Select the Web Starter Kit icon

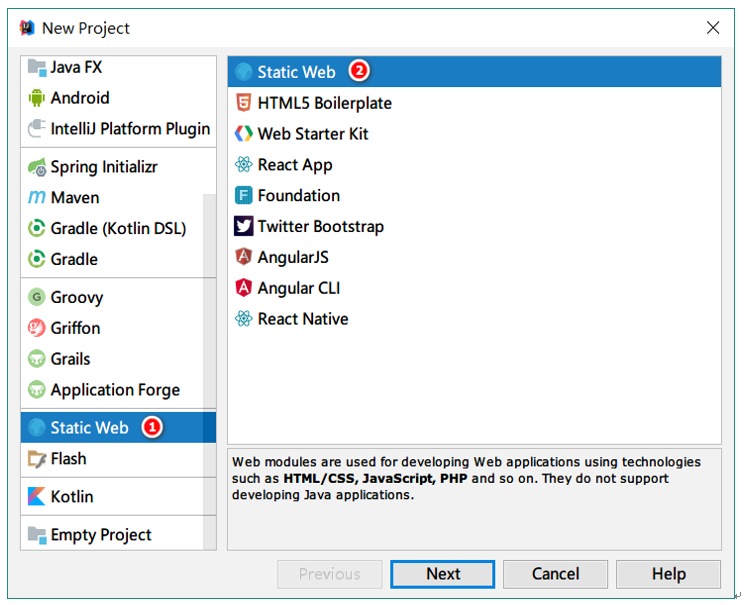(244, 134)
